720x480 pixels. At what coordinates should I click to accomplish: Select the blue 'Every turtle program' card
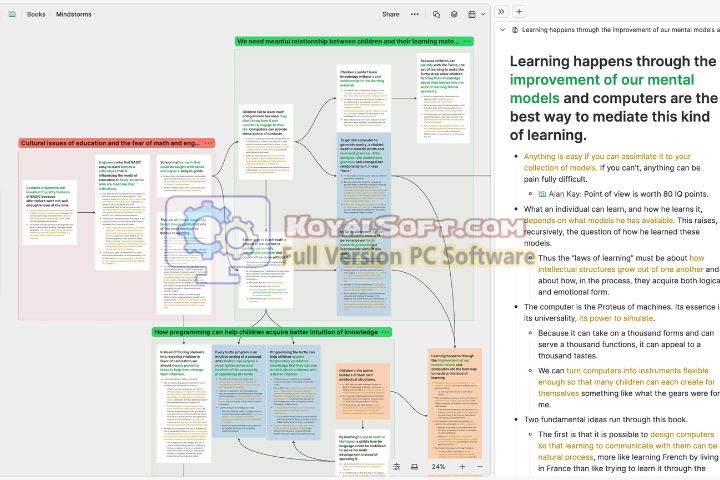239,391
